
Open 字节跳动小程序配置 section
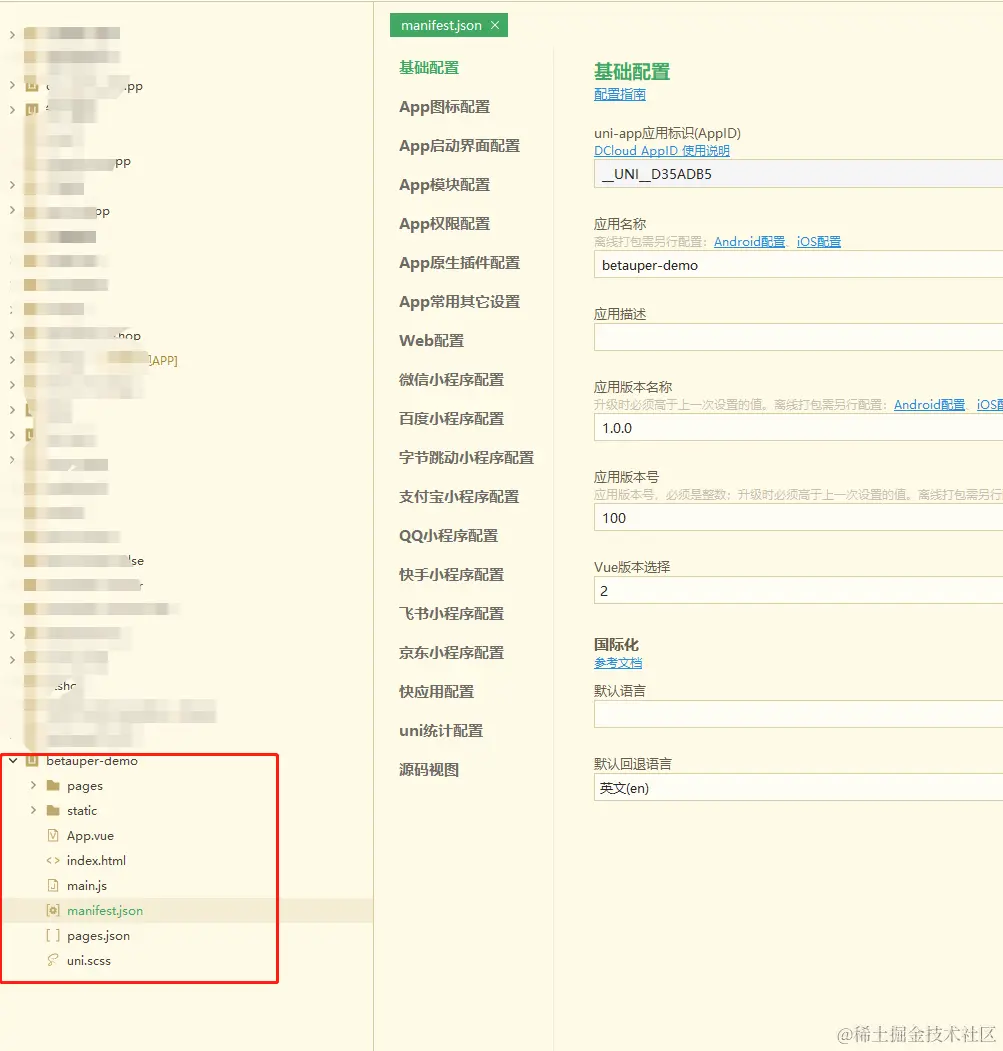466,457
